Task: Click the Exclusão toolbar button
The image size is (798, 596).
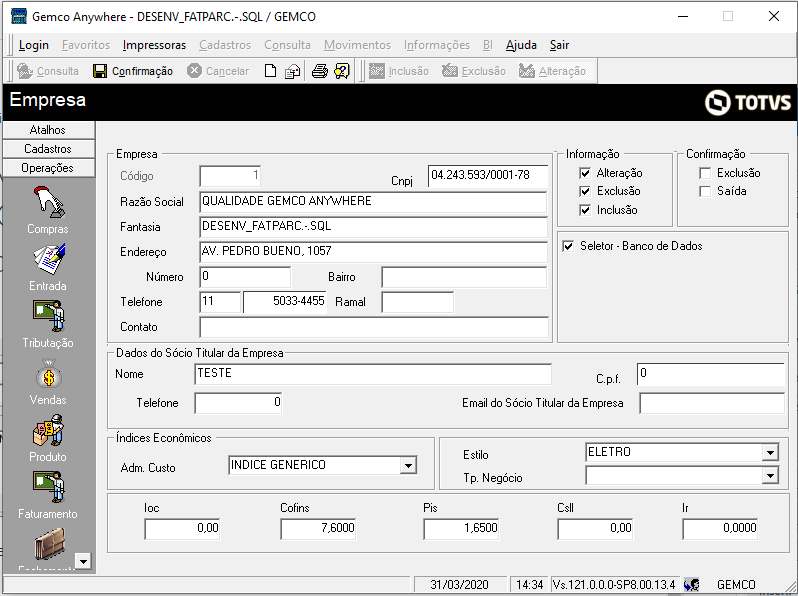Action: [474, 71]
